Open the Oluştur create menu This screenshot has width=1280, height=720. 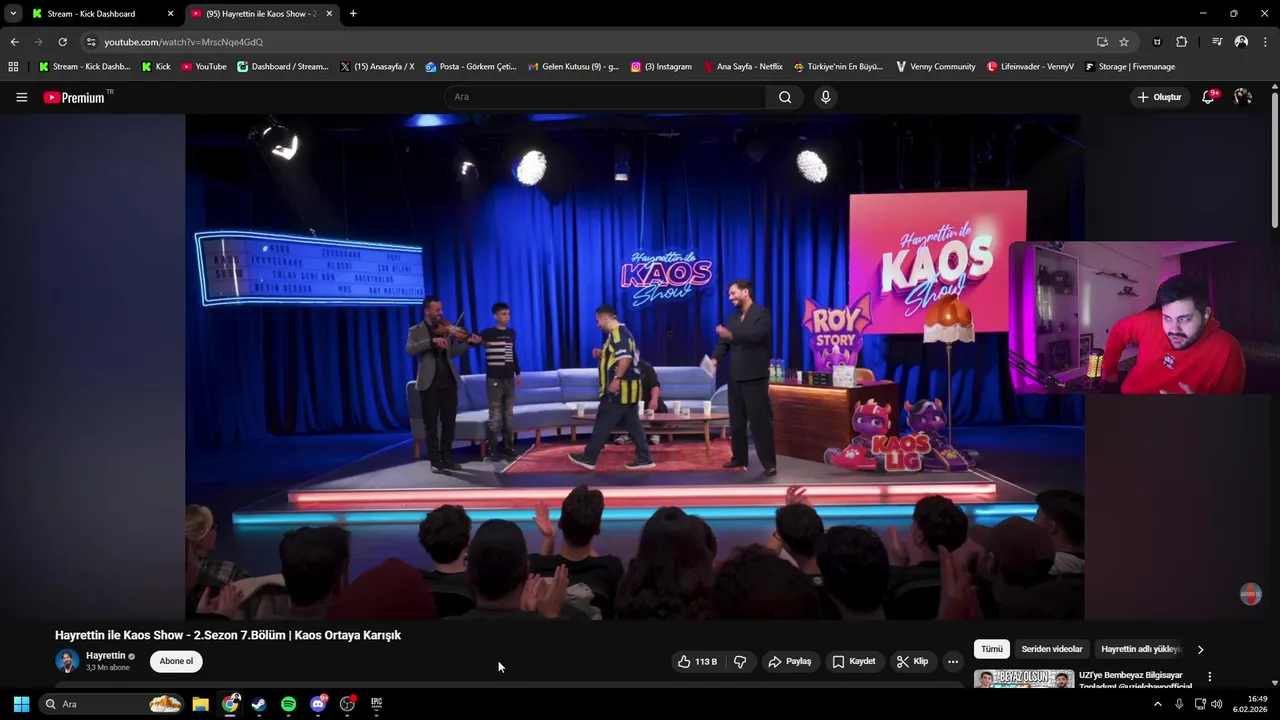click(x=1160, y=97)
